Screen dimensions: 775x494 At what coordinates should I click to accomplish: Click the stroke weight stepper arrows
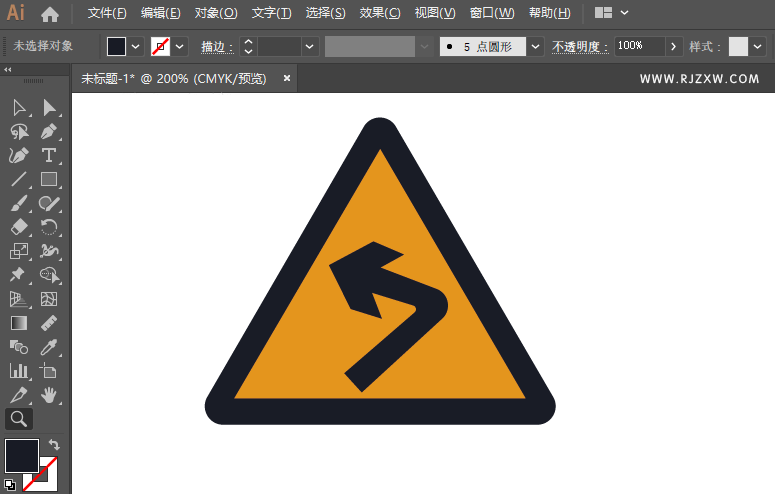[x=248, y=47]
